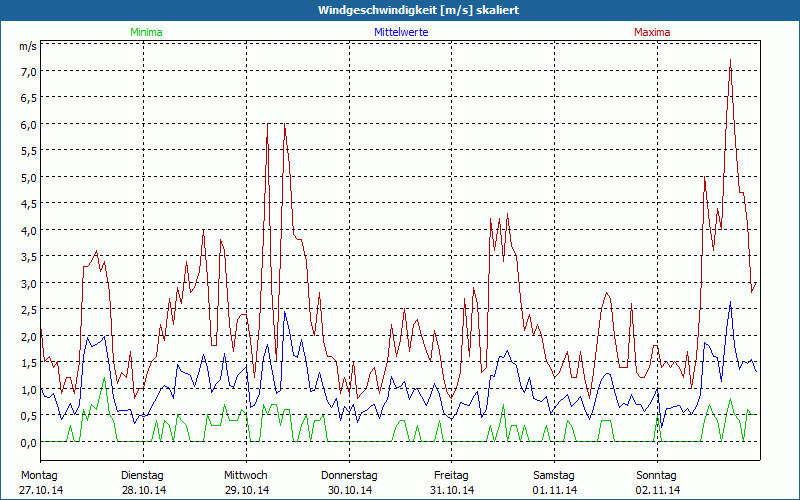Select the green 'Minima' legend label
This screenshot has width=800, height=500.
click(146, 32)
